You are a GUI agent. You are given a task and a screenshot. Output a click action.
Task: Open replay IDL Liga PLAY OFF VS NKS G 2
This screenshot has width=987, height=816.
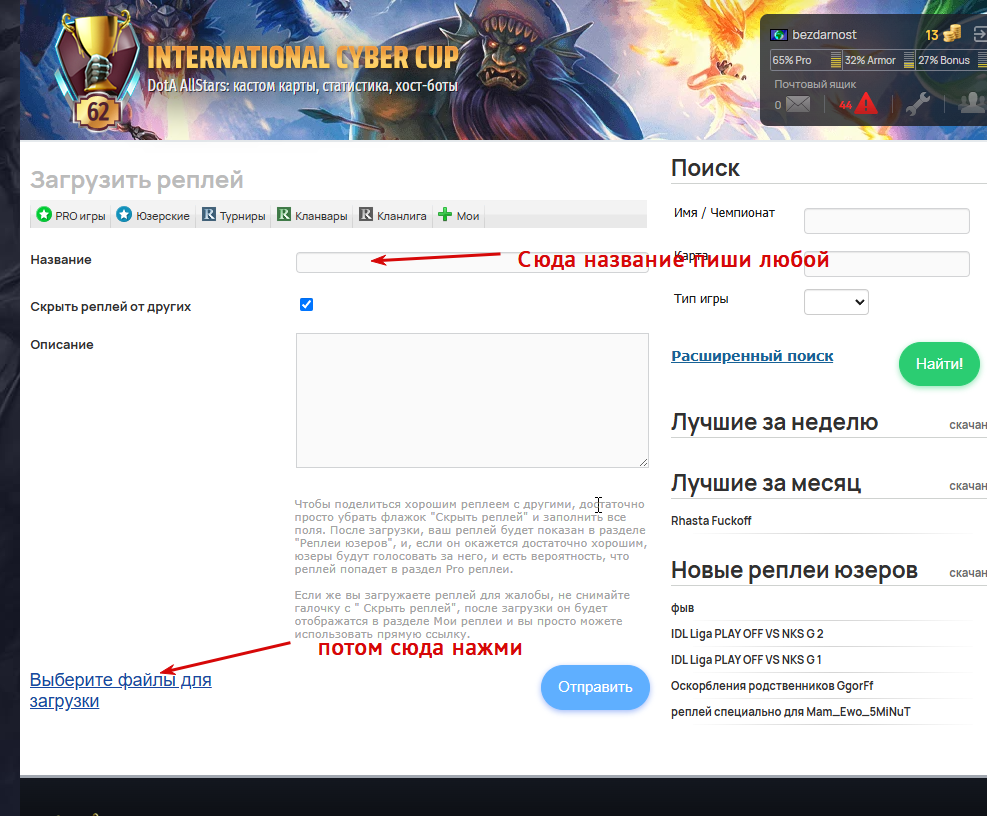click(x=747, y=634)
